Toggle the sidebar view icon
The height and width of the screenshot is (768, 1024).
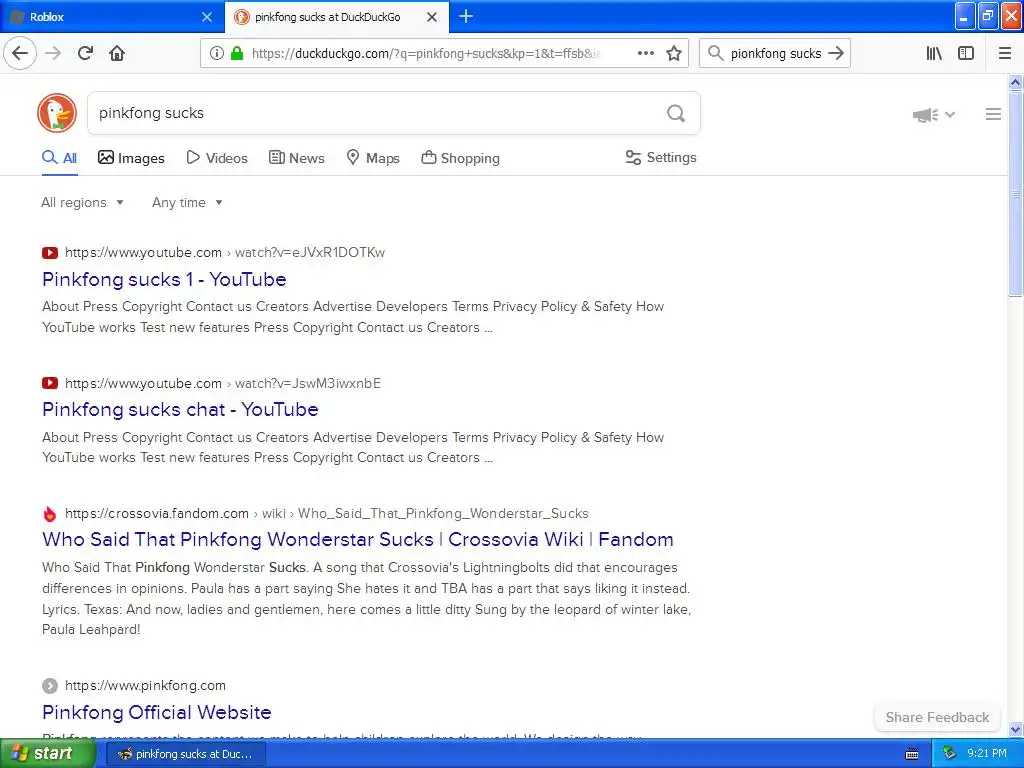966,53
